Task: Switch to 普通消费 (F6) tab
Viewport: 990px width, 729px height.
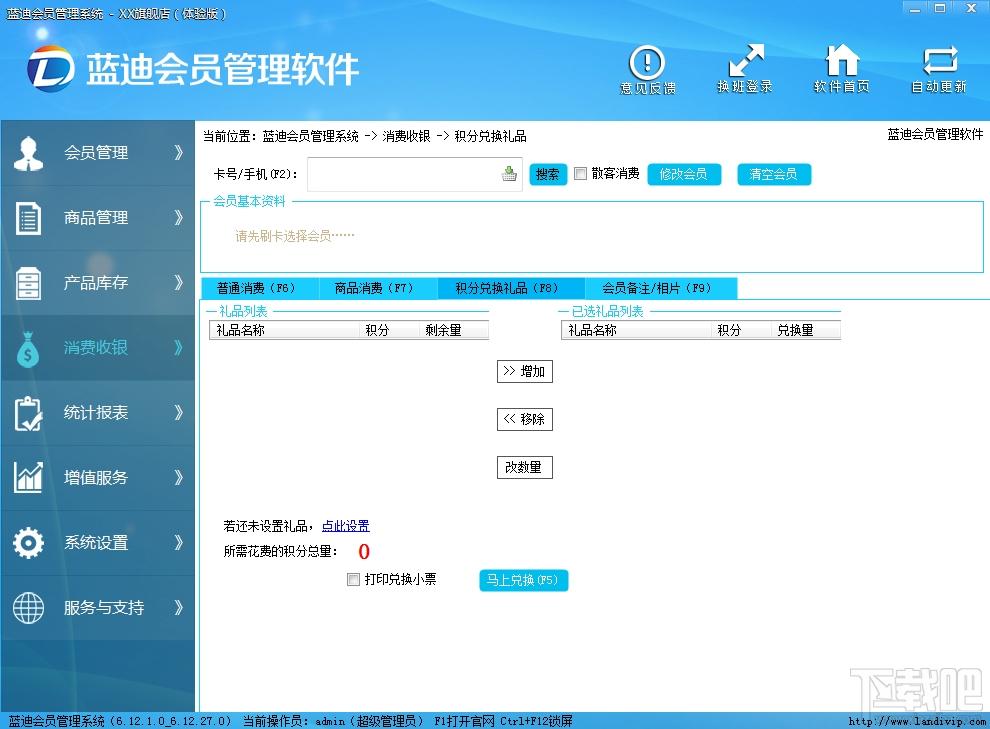Action: (260, 288)
